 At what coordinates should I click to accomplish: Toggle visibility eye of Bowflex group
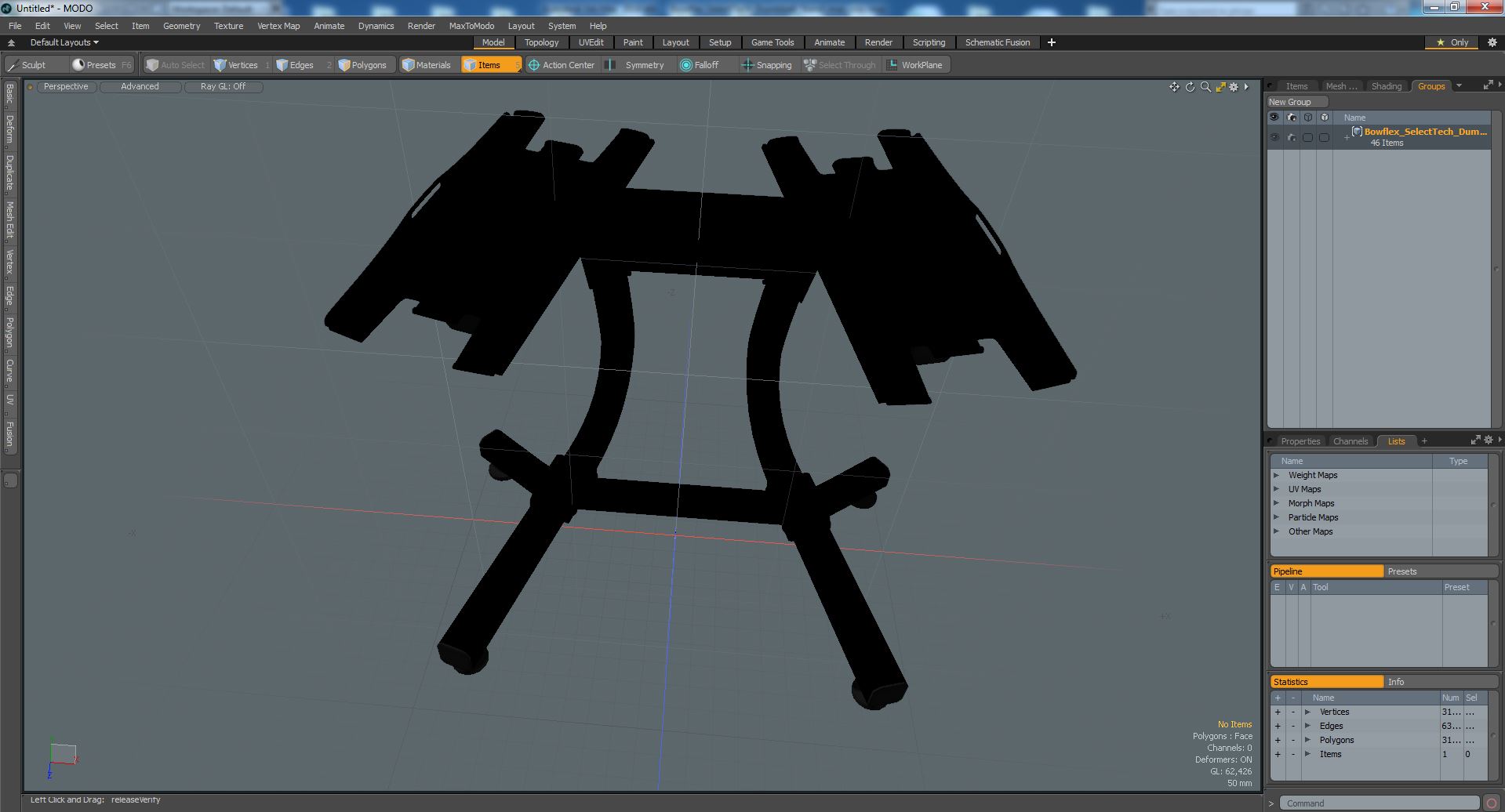coord(1274,137)
